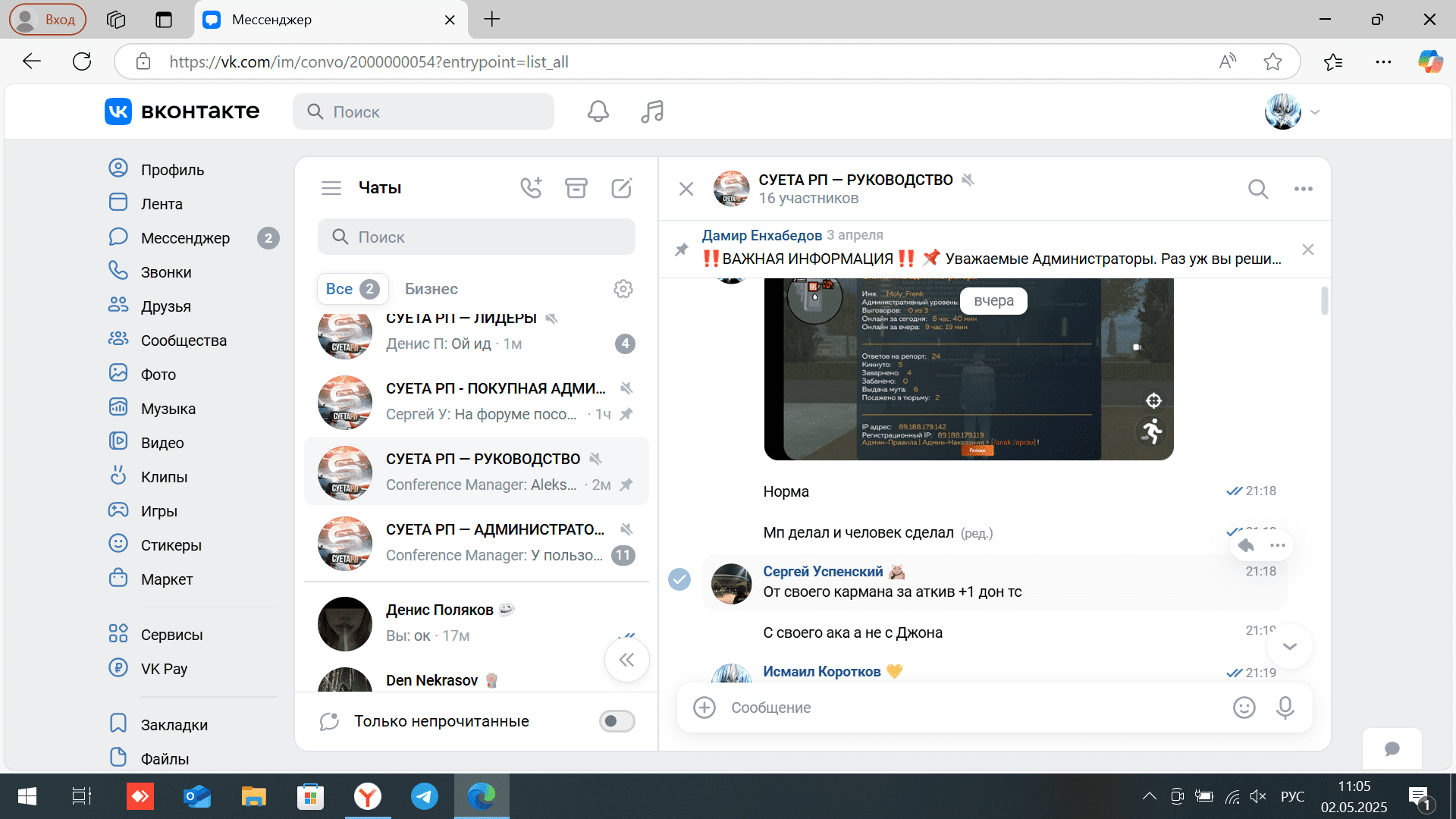Click the global VK search field
This screenshot has width=1456, height=819.
coord(423,111)
